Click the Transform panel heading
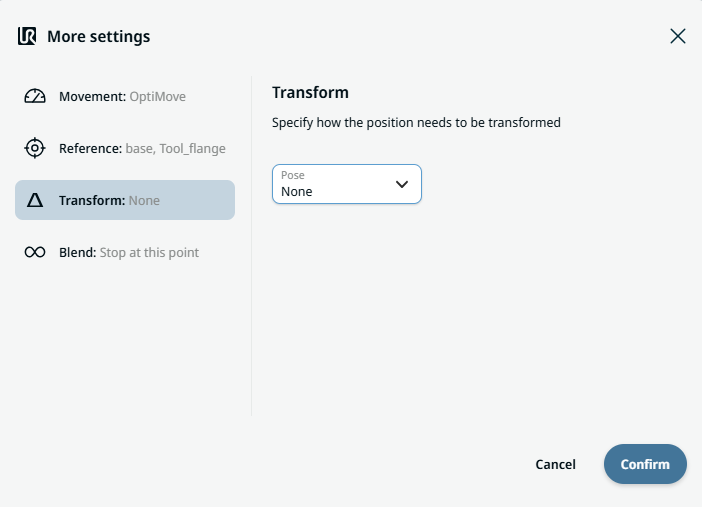The height and width of the screenshot is (507, 702). [310, 93]
